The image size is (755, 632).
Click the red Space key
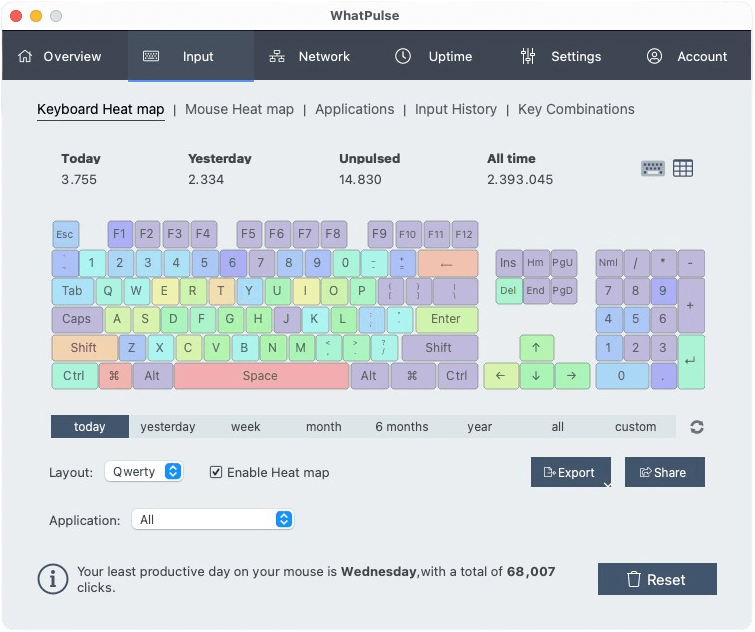pyautogui.click(x=261, y=376)
